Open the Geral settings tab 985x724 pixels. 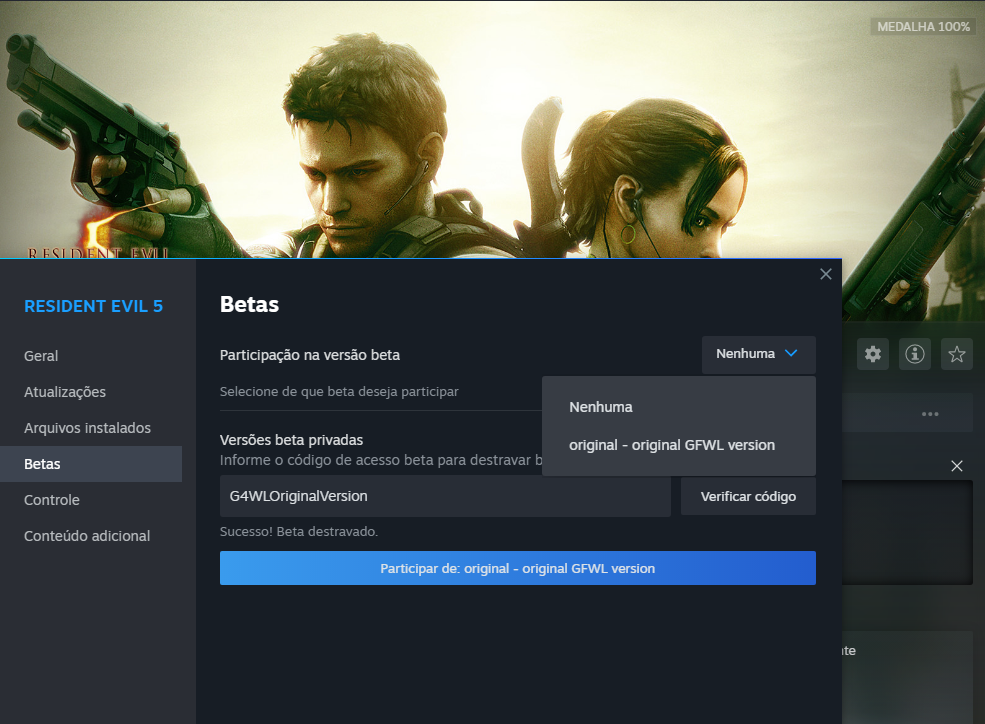[41, 356]
